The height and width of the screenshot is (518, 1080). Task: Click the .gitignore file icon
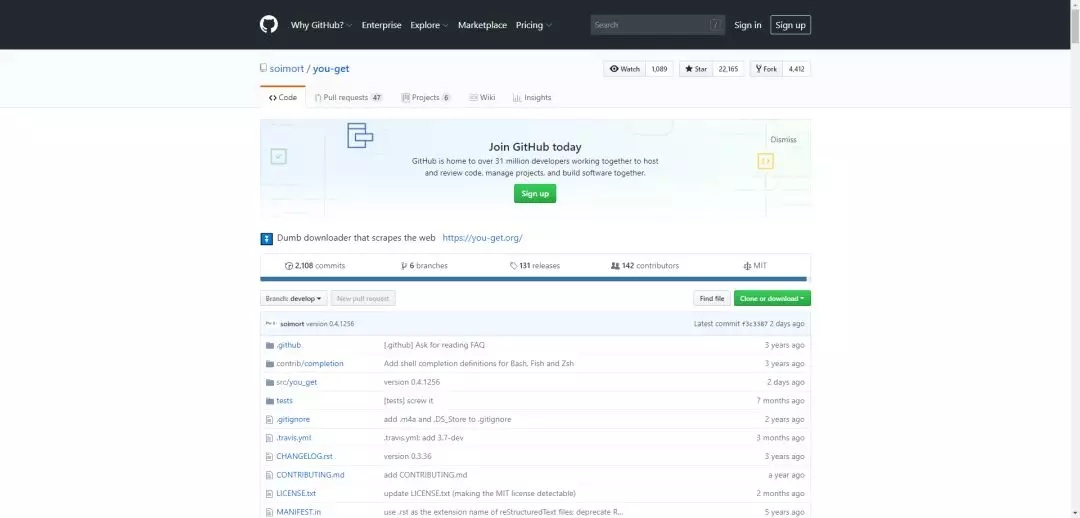pos(270,419)
